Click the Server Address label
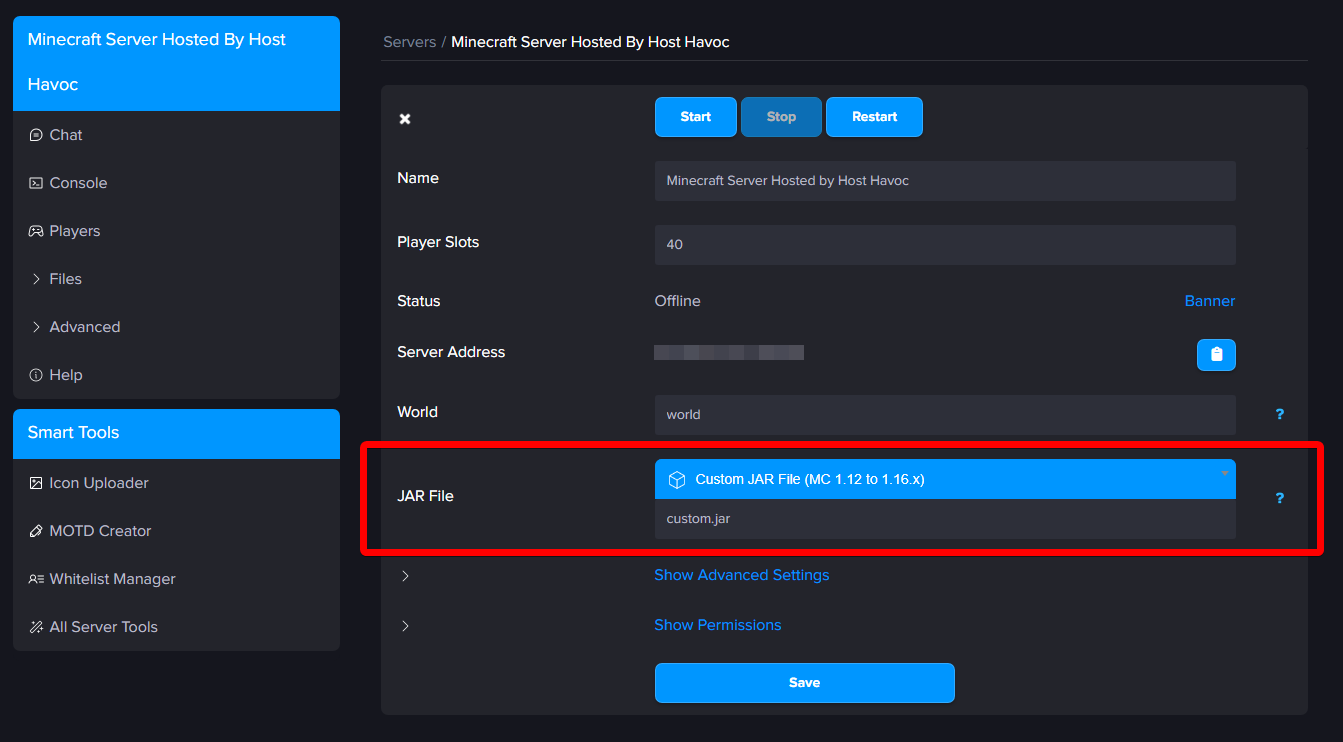 pyautogui.click(x=451, y=352)
